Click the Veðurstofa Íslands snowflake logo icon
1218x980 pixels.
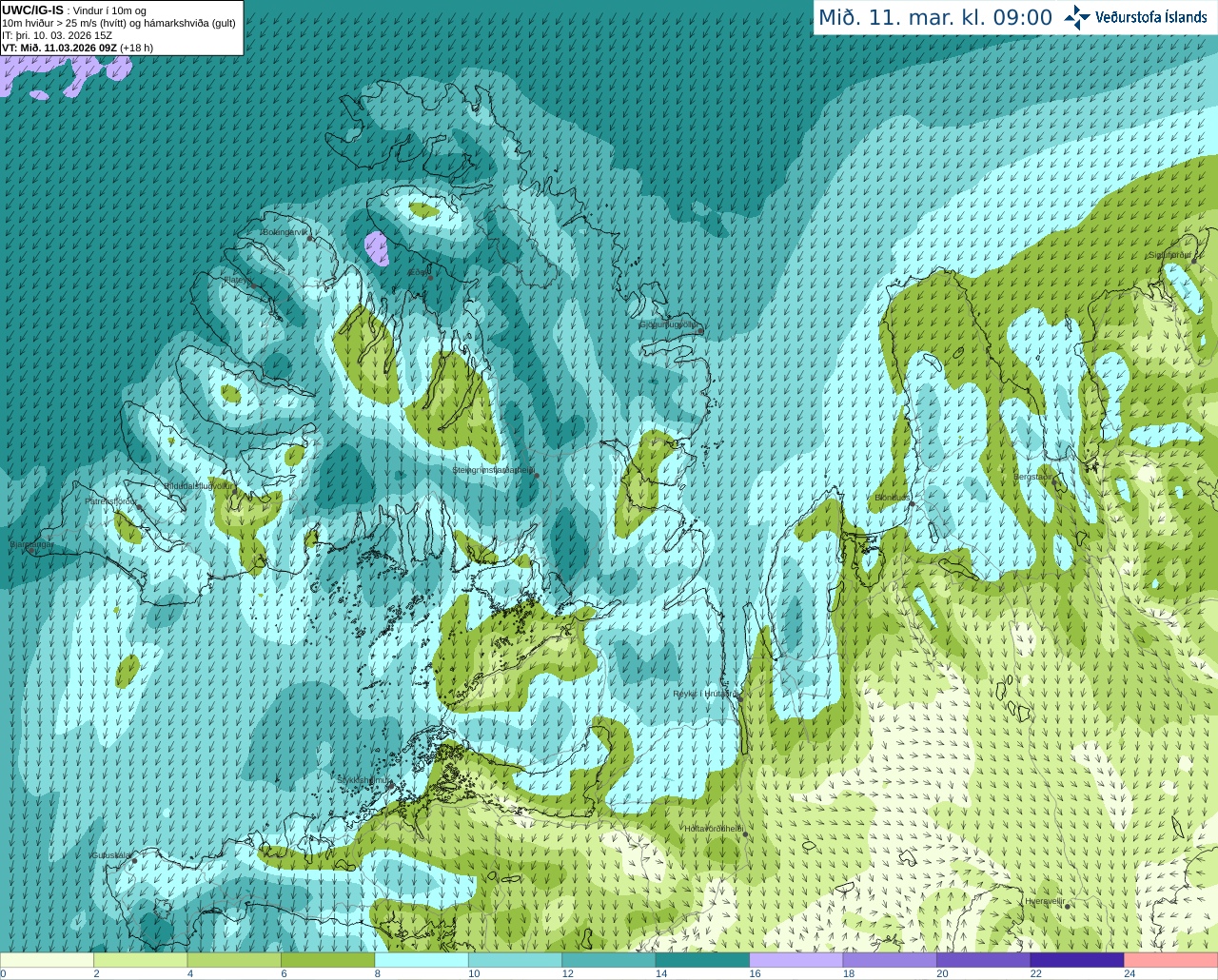(x=1077, y=17)
